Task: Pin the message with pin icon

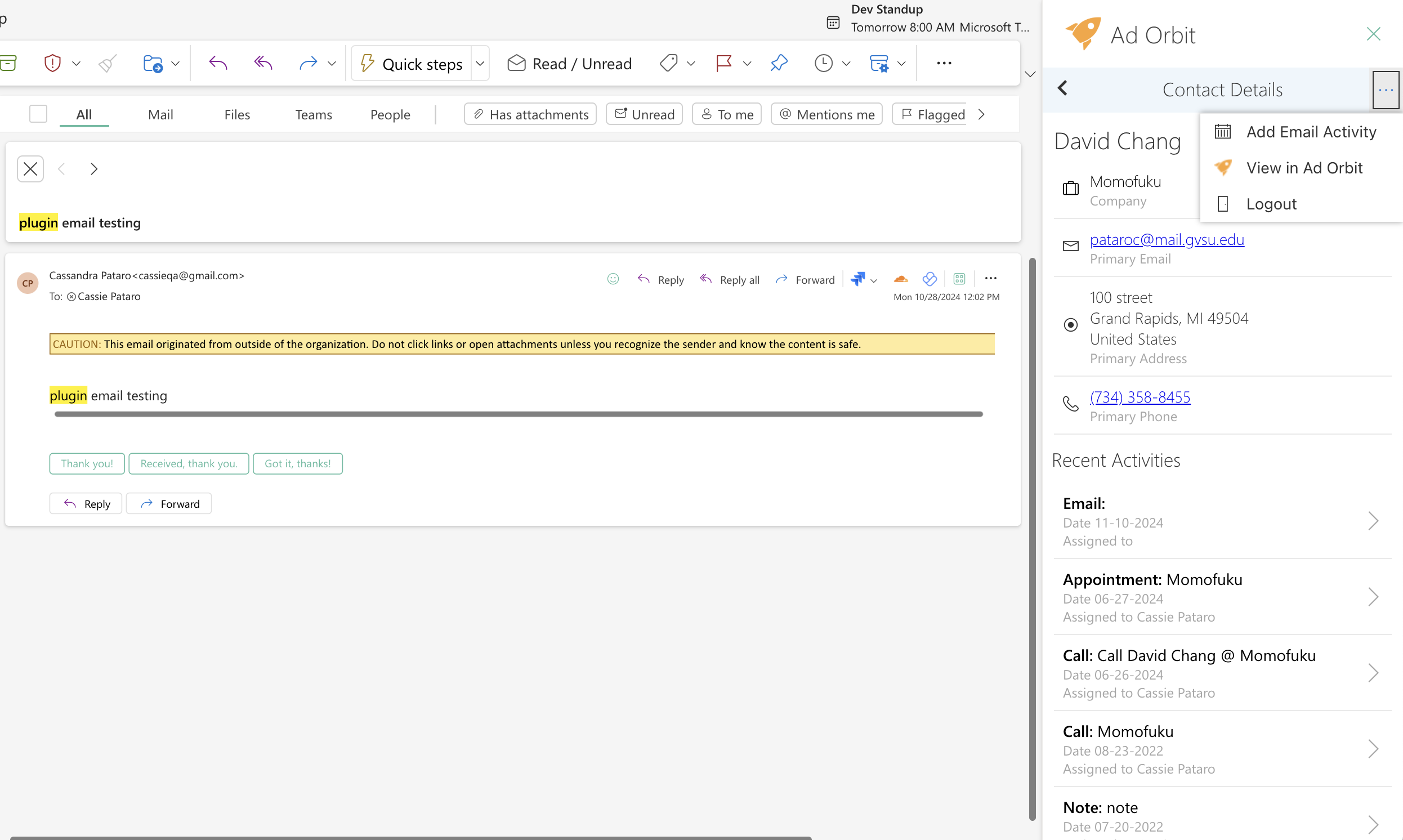Action: (x=779, y=63)
